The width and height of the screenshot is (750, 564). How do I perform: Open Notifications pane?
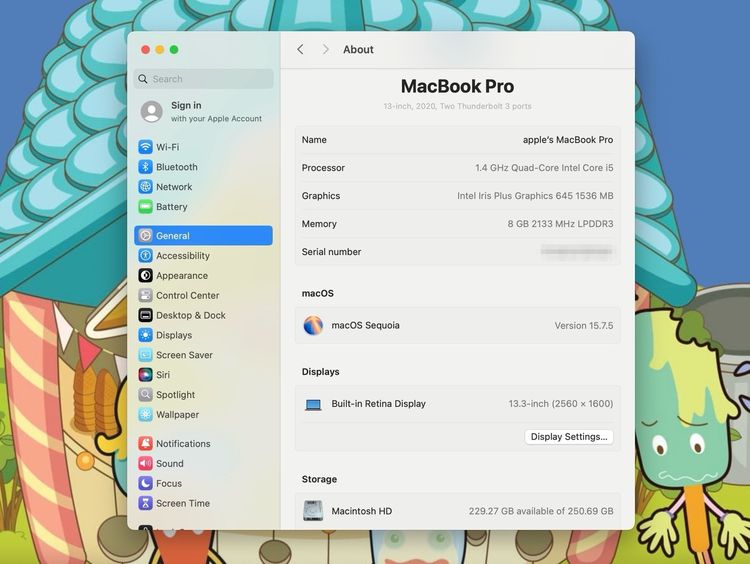click(x=183, y=444)
